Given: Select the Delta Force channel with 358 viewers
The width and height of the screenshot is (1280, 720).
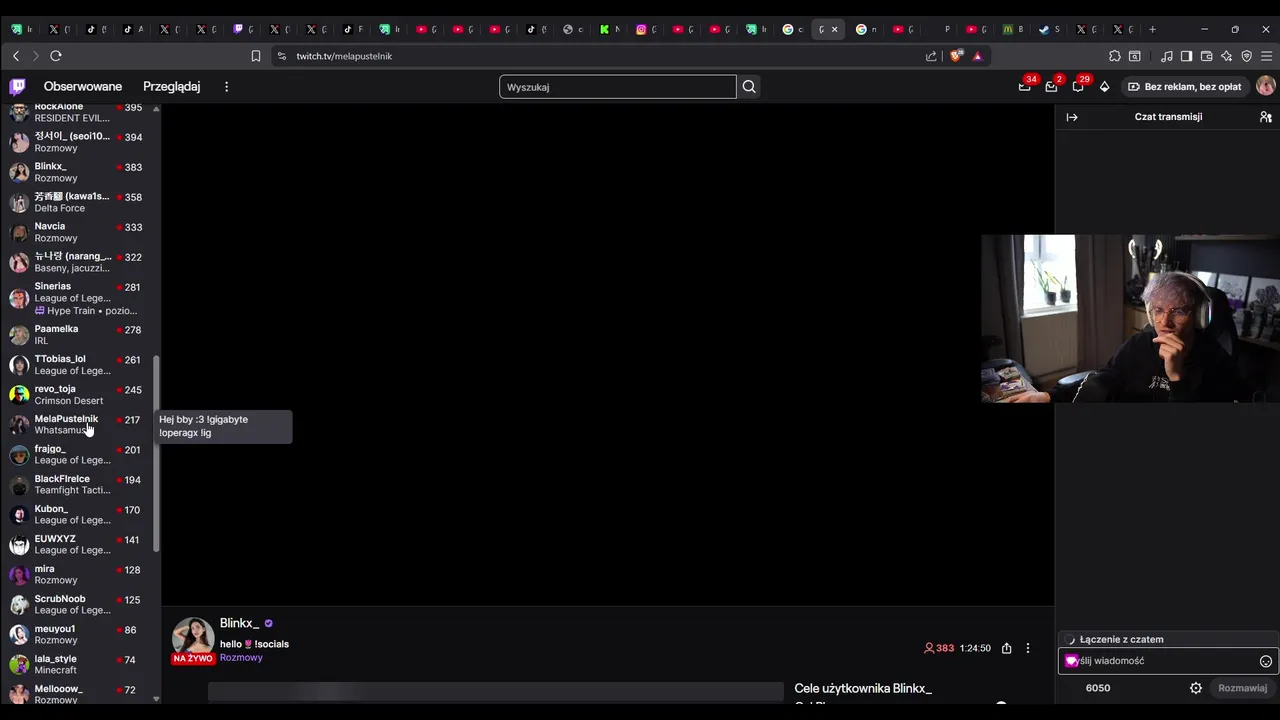Looking at the screenshot, I should click(x=79, y=202).
